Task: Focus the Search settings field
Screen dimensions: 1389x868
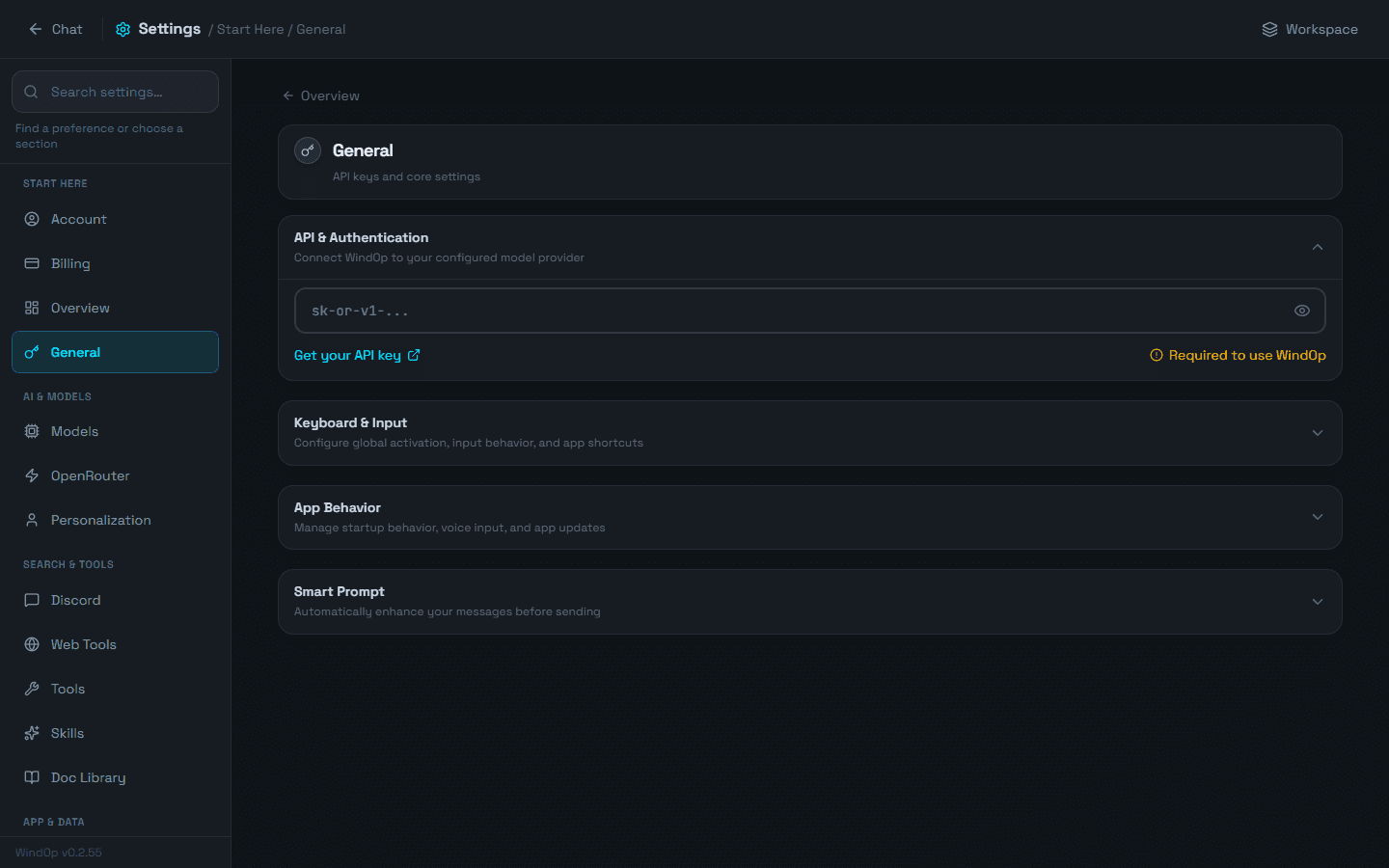Action: pyautogui.click(x=115, y=92)
